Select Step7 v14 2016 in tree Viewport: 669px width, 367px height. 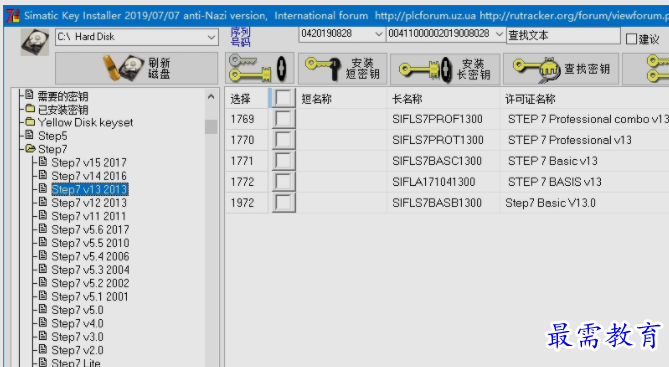click(x=89, y=176)
